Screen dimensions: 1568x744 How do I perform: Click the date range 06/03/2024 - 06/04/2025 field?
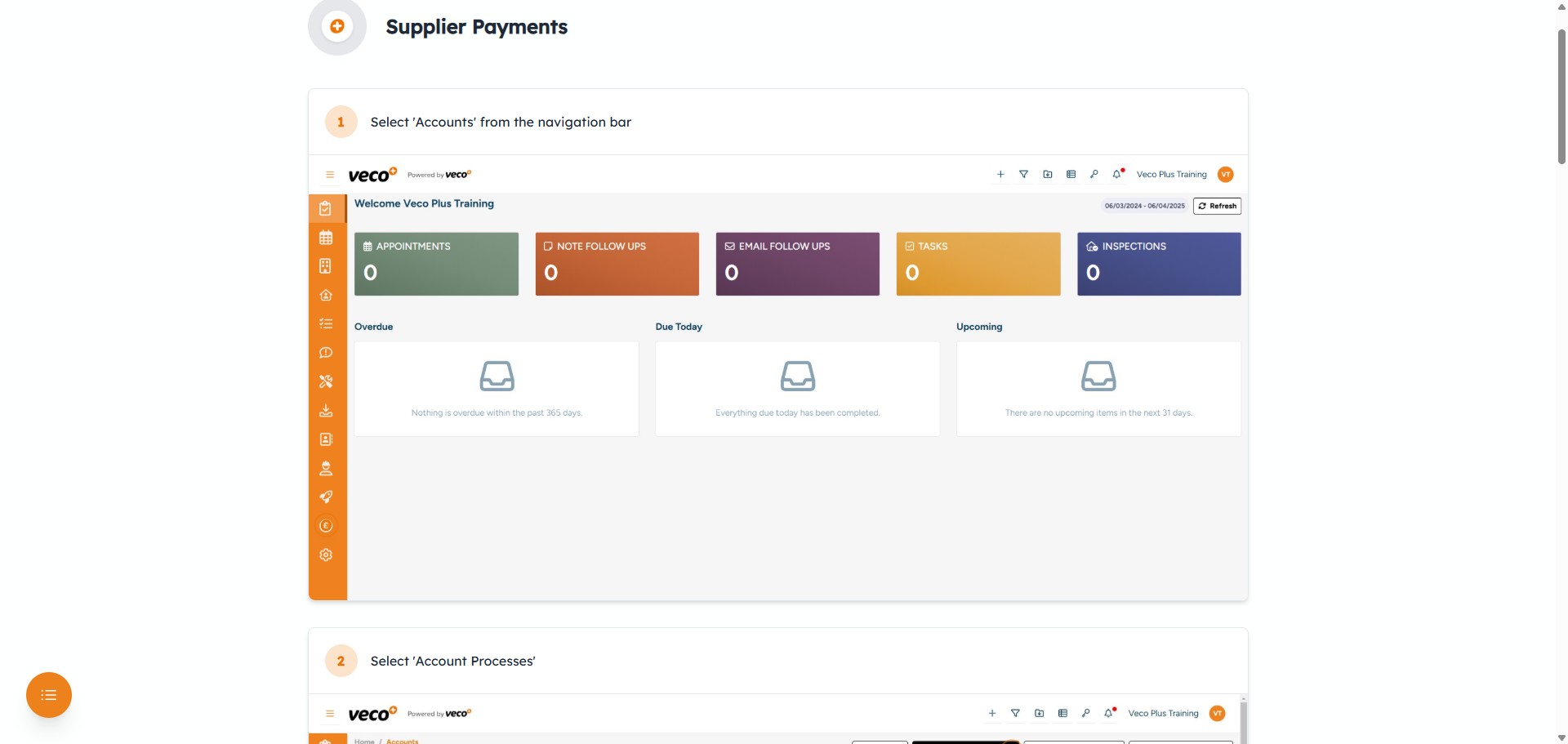(1144, 206)
